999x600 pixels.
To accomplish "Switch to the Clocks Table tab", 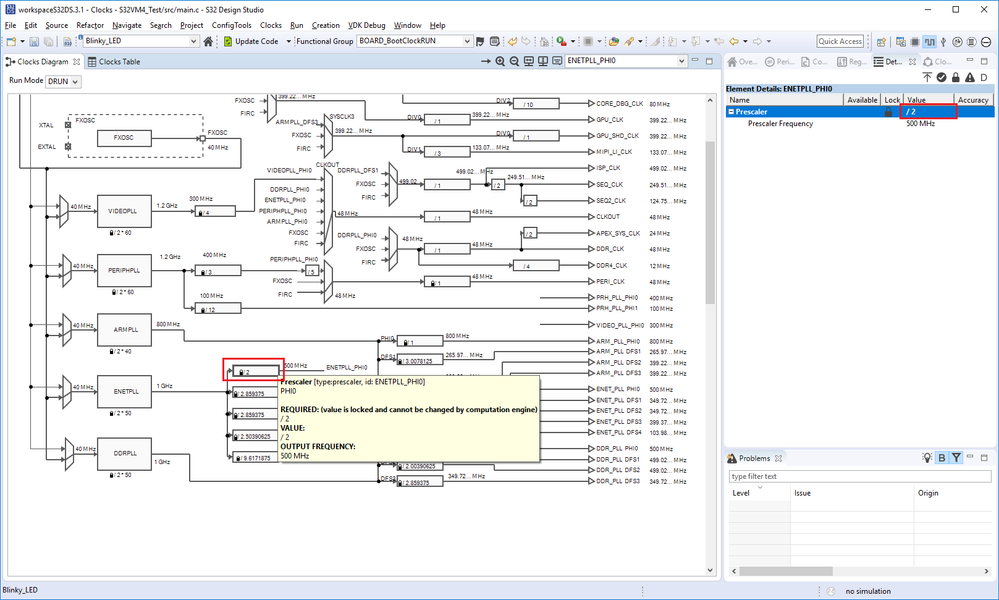I will pyautogui.click(x=113, y=62).
